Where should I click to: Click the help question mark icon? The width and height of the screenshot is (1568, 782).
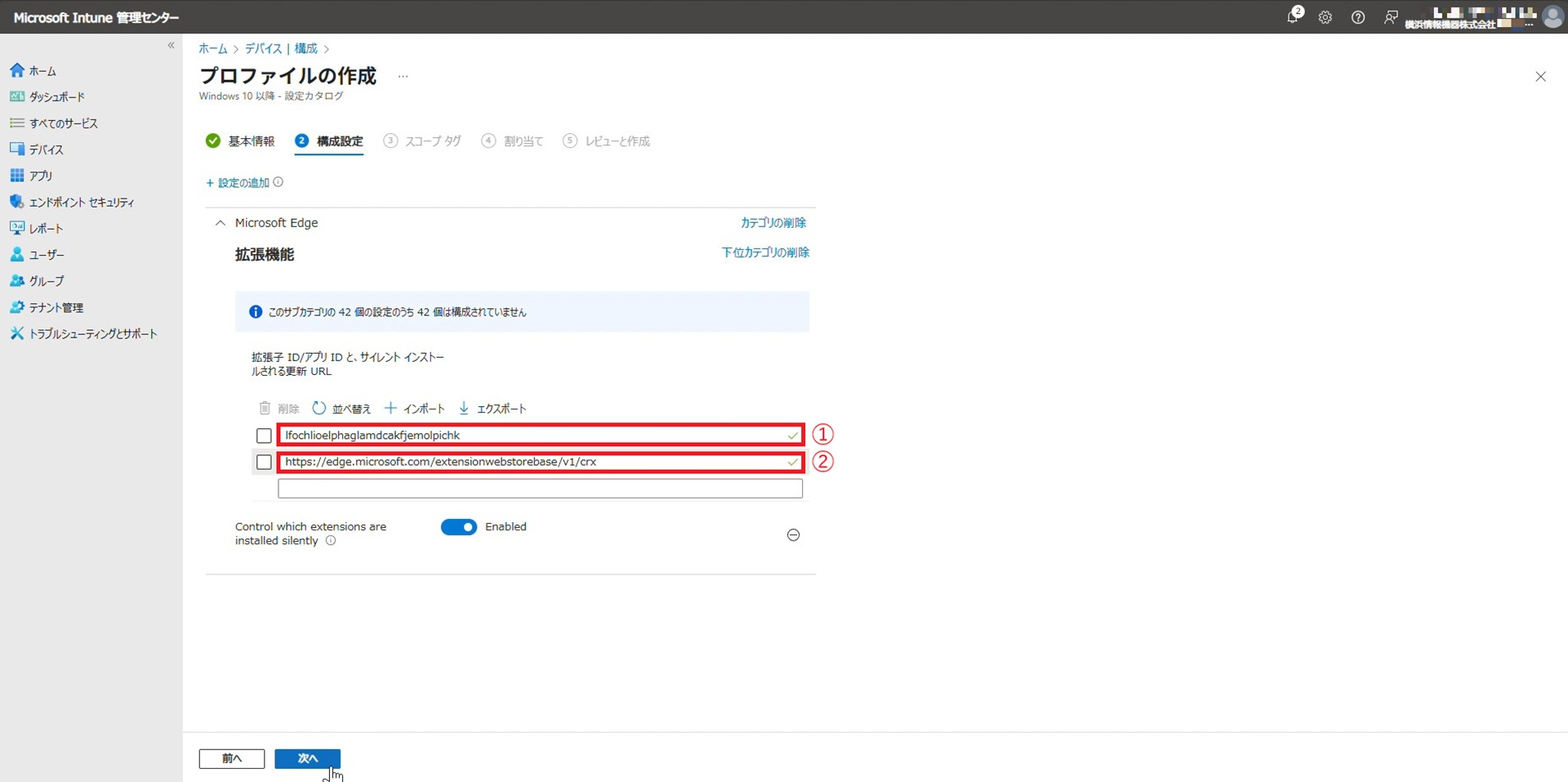pyautogui.click(x=1357, y=17)
